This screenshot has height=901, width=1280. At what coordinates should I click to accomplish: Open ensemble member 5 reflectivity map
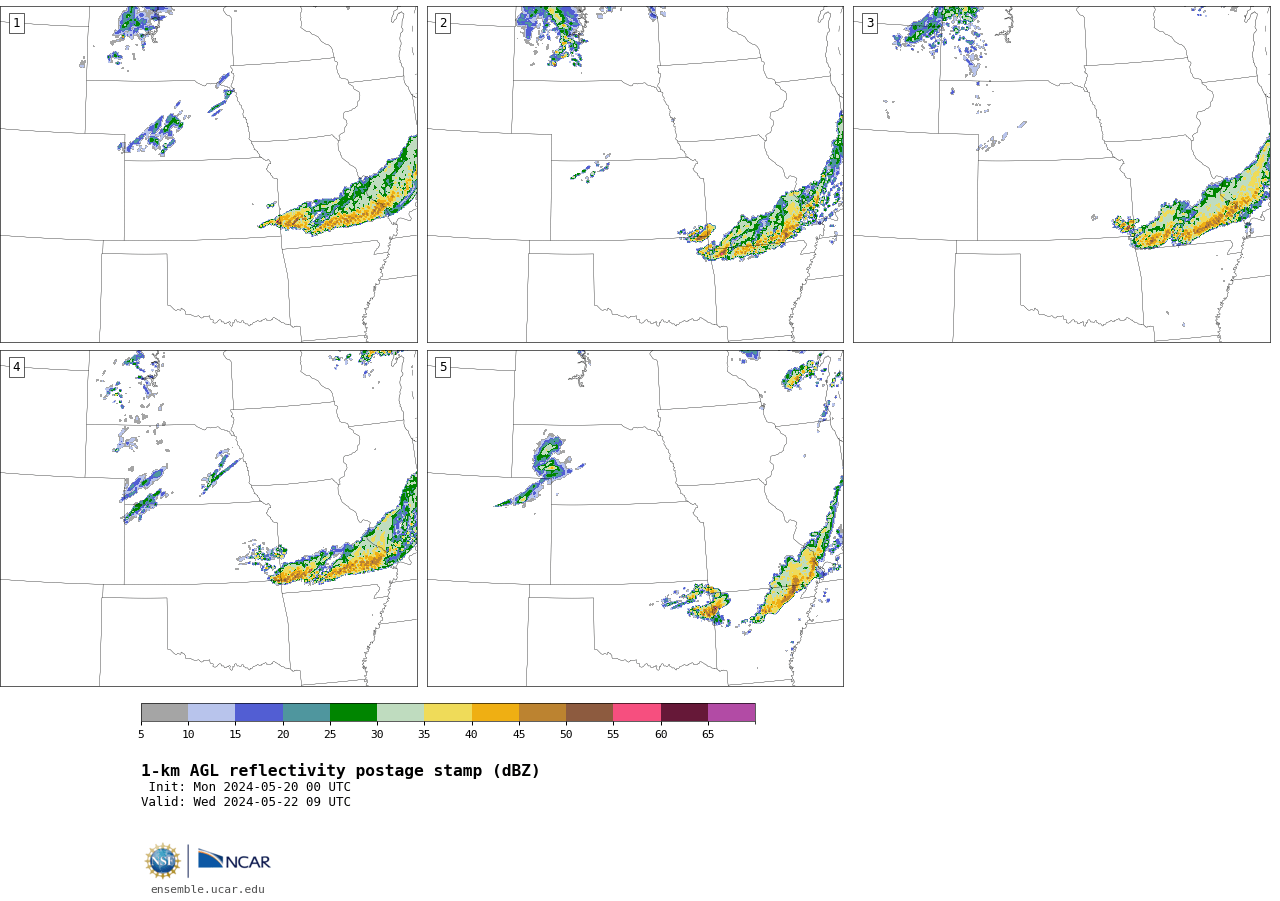tap(635, 518)
